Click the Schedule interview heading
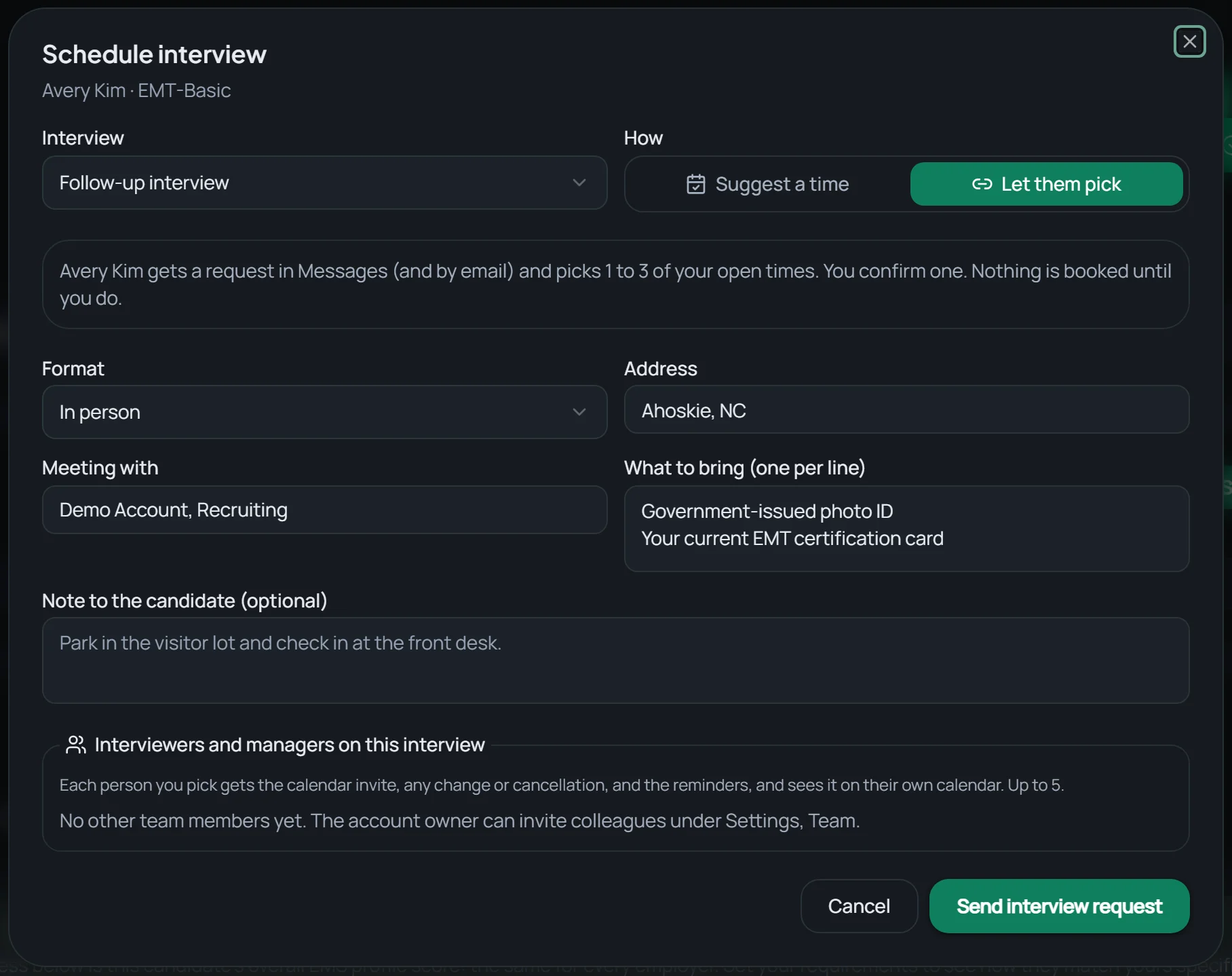1232x976 pixels. (155, 54)
